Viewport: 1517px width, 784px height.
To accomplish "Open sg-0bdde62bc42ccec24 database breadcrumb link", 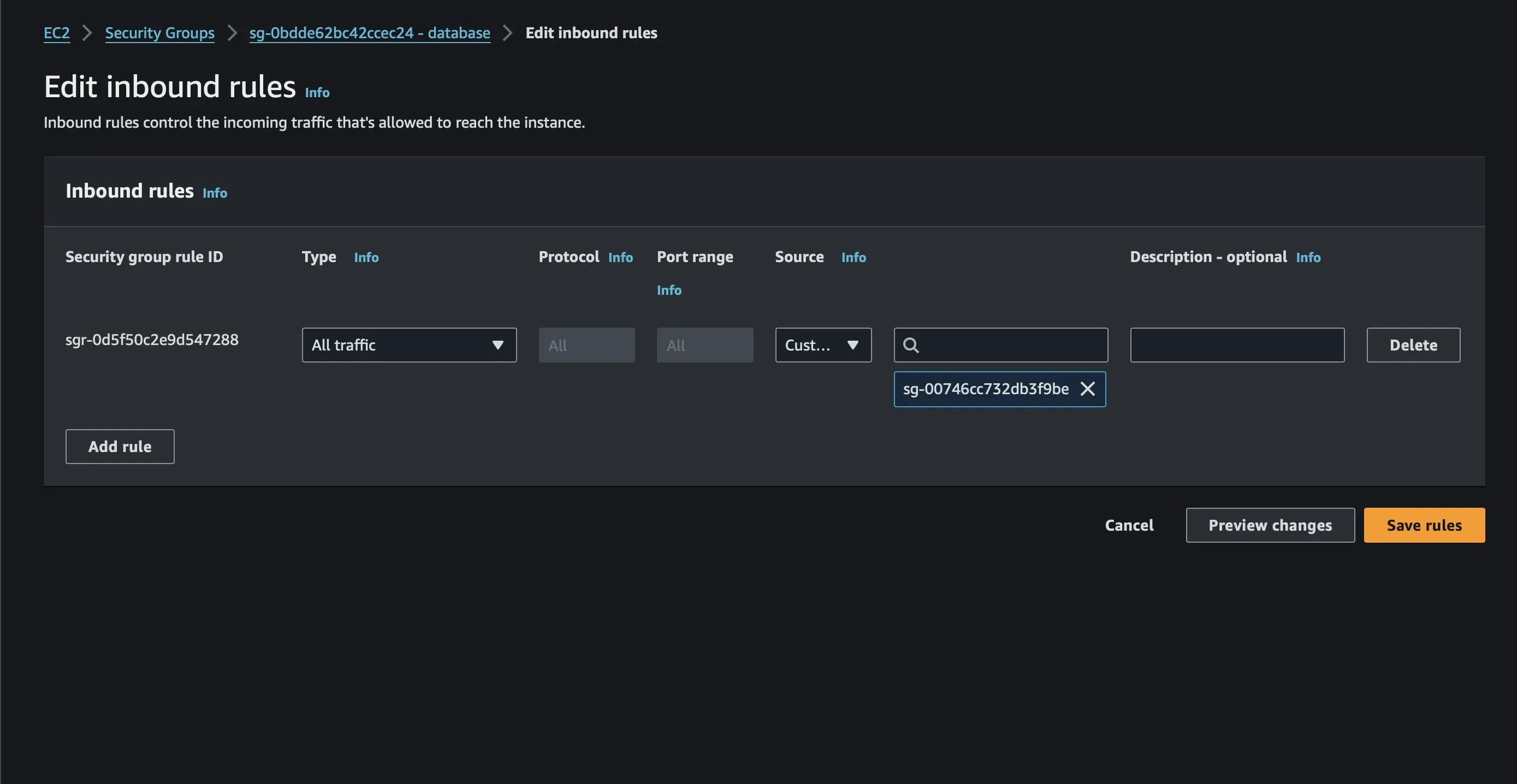I will click(369, 33).
